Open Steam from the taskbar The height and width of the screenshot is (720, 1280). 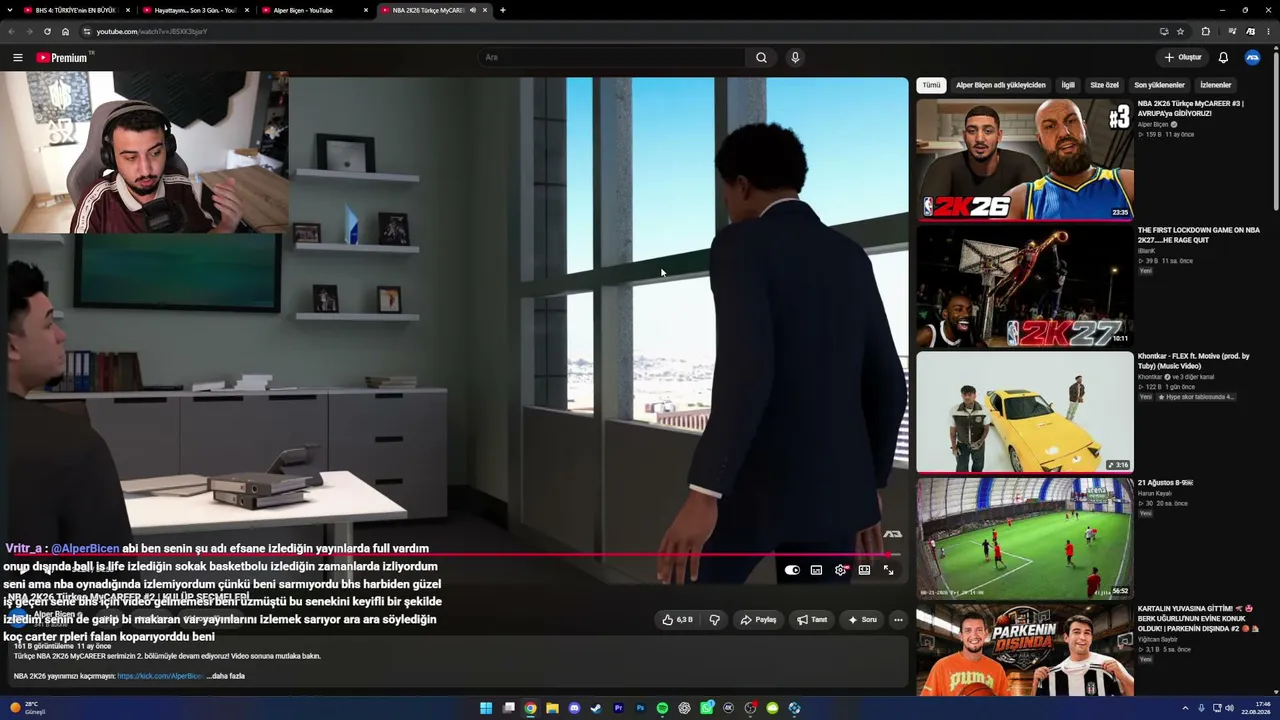click(596, 708)
